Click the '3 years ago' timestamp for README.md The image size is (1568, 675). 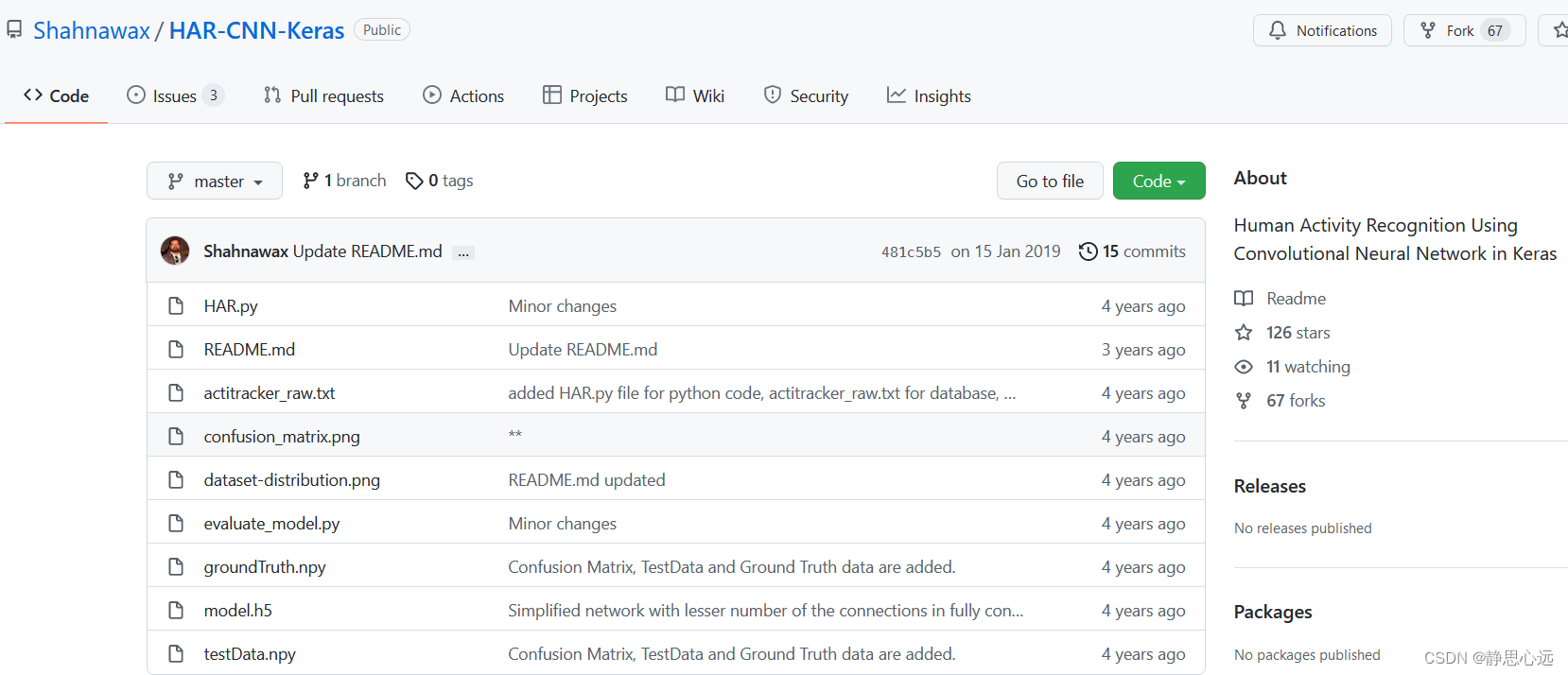click(x=1143, y=350)
